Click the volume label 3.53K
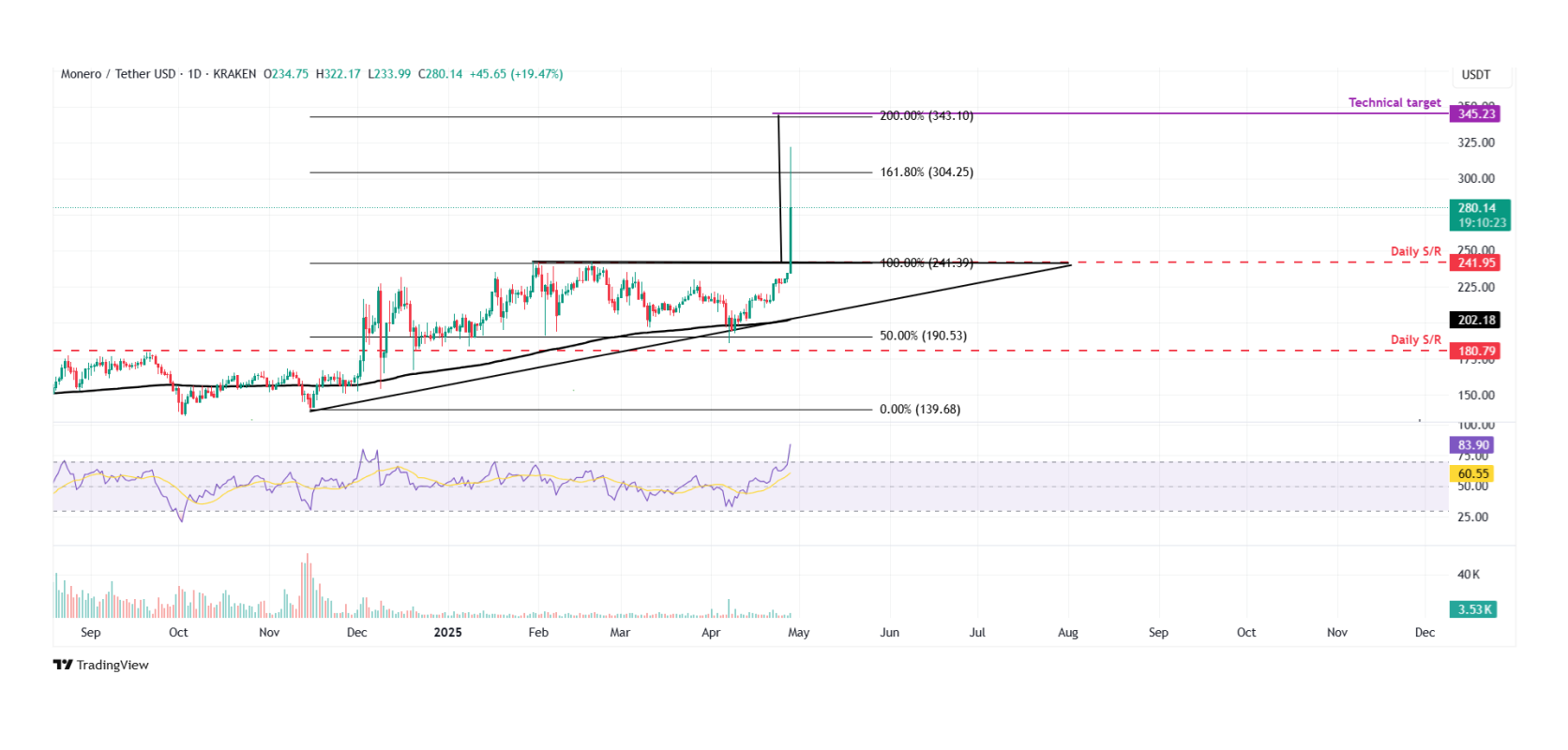The width and height of the screenshot is (1568, 750). (1474, 609)
